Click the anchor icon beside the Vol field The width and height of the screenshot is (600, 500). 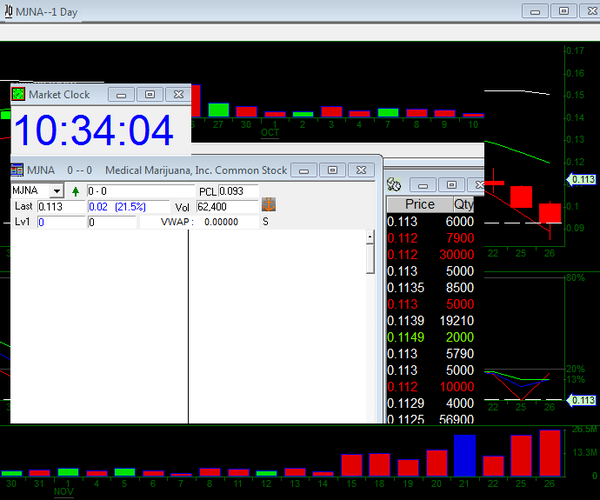[268, 205]
